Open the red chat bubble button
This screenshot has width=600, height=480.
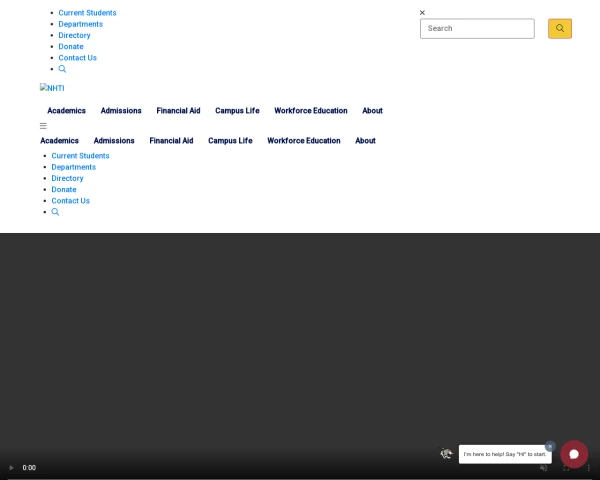coord(574,454)
